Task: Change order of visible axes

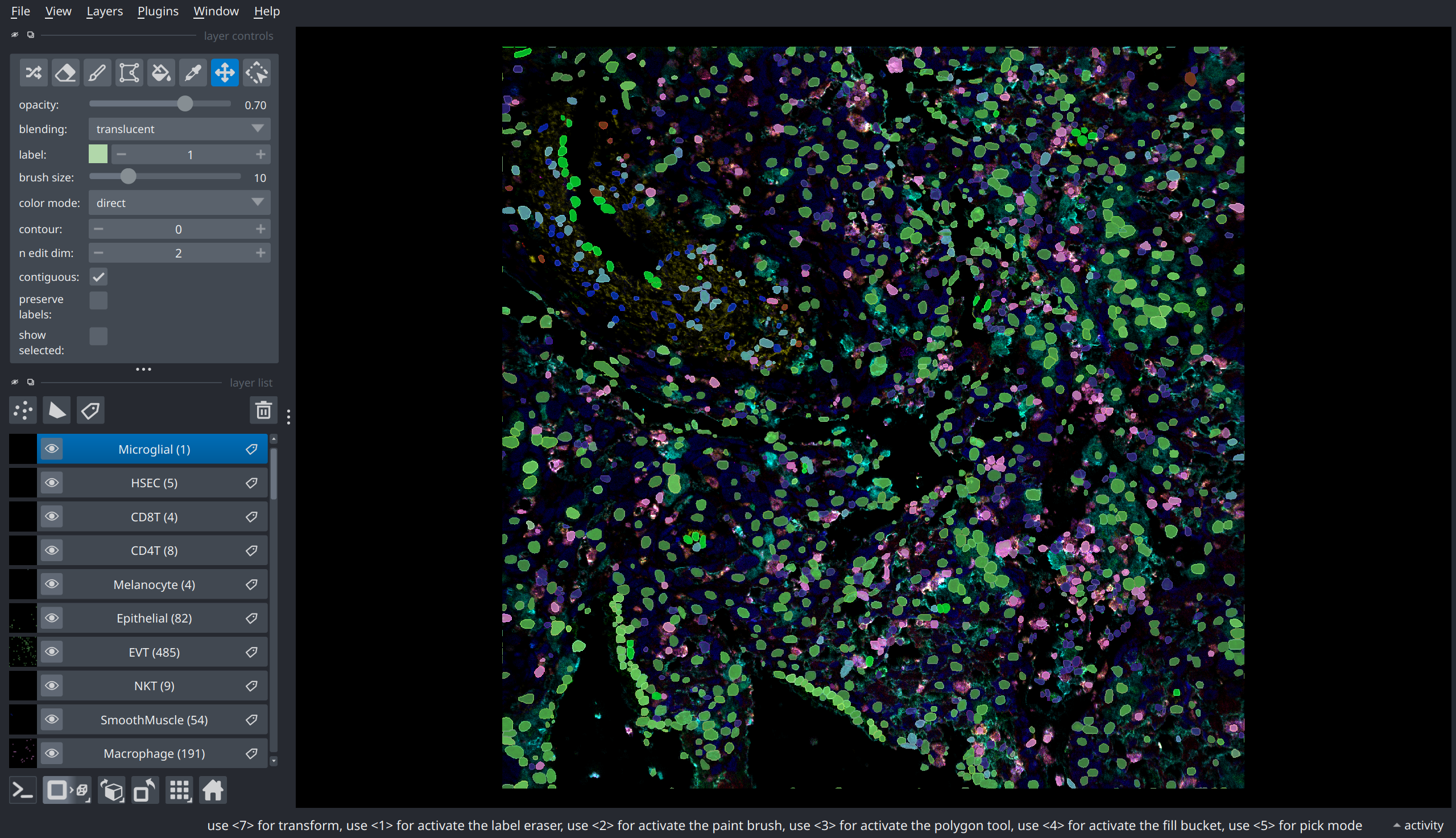Action: pos(111,790)
